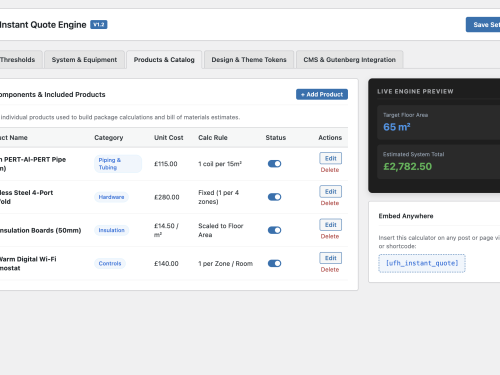Viewport: 500px width, 375px height.
Task: Click the Unit Cost column header
Action: tap(169, 138)
